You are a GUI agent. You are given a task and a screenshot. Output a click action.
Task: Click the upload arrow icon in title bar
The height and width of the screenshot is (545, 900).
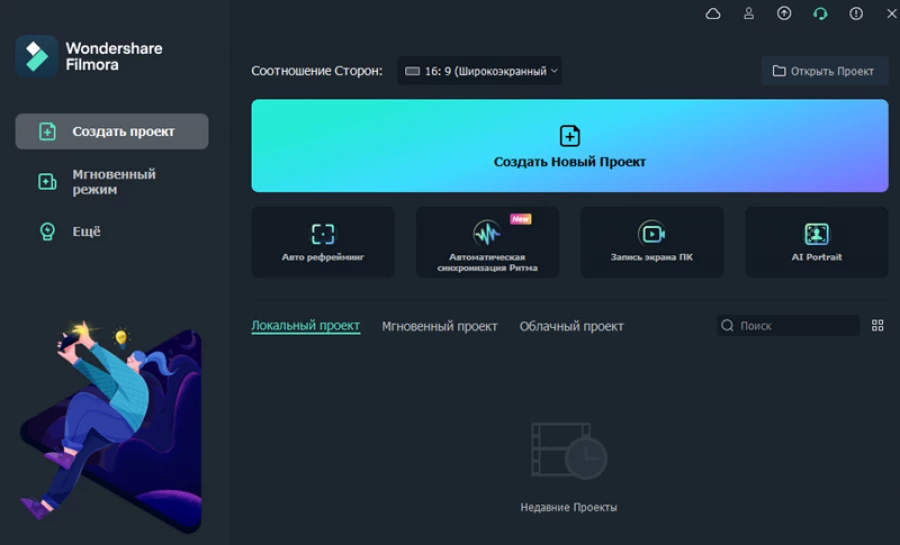784,14
